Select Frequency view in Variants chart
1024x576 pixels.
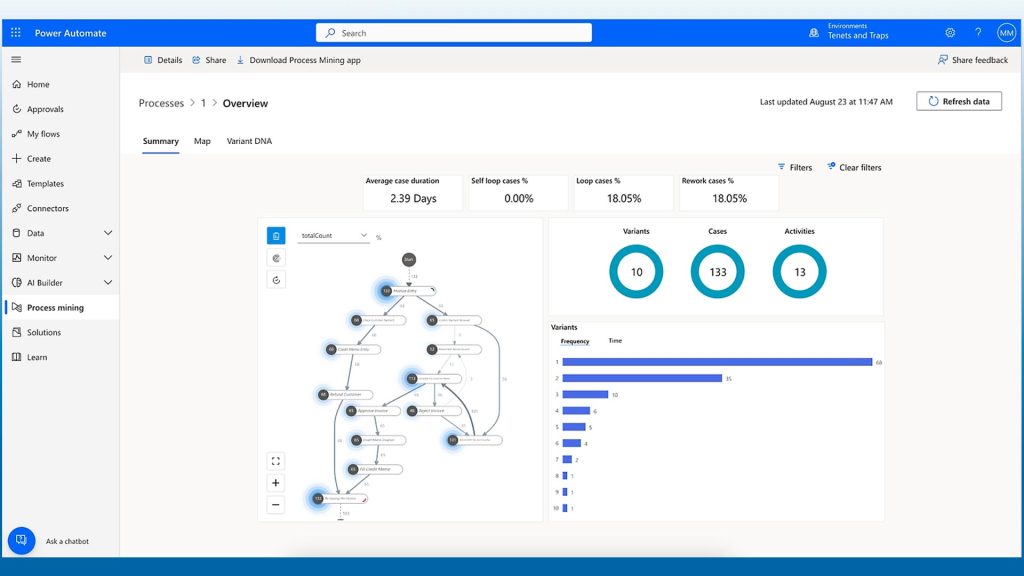574,341
